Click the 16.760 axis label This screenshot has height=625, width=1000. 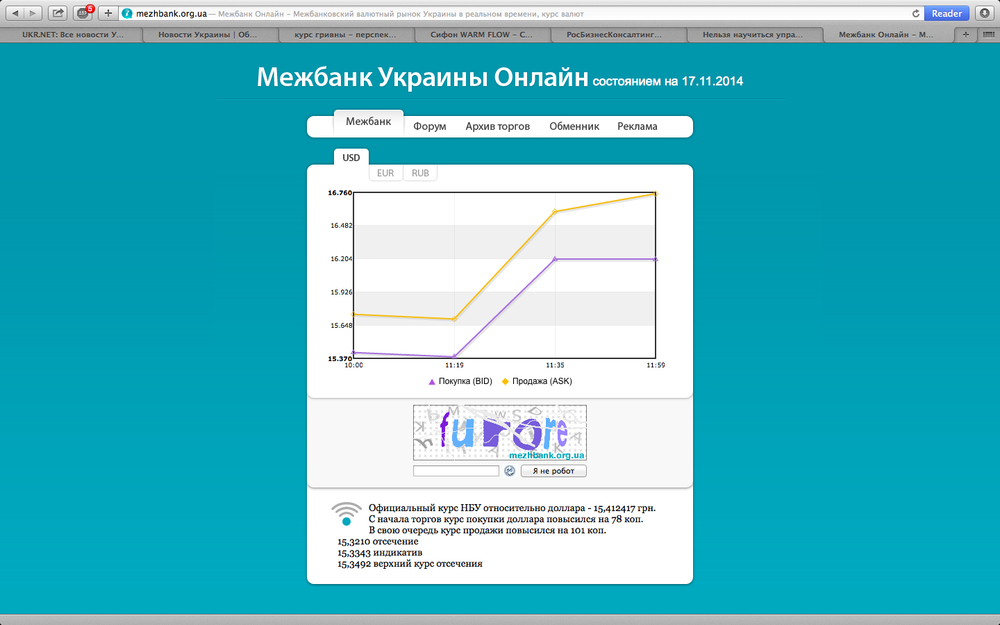tap(340, 193)
